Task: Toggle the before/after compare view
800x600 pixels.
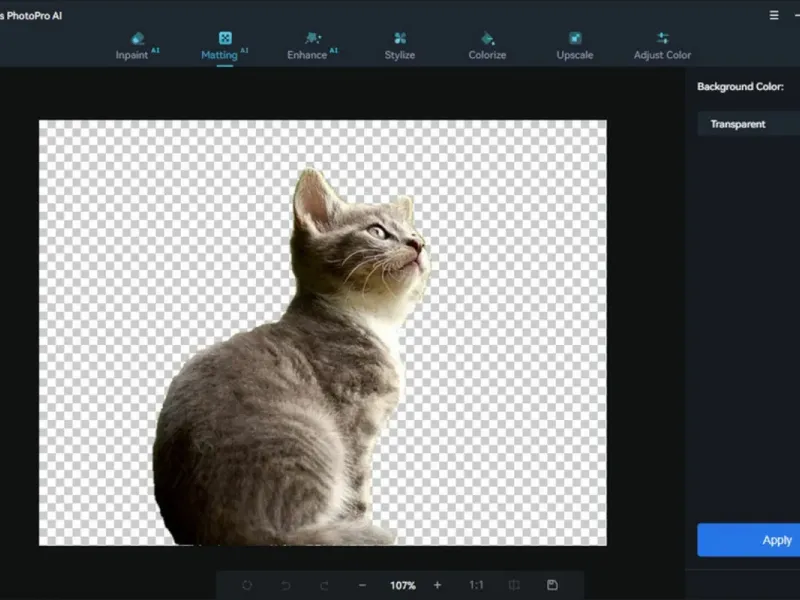Action: tap(514, 585)
